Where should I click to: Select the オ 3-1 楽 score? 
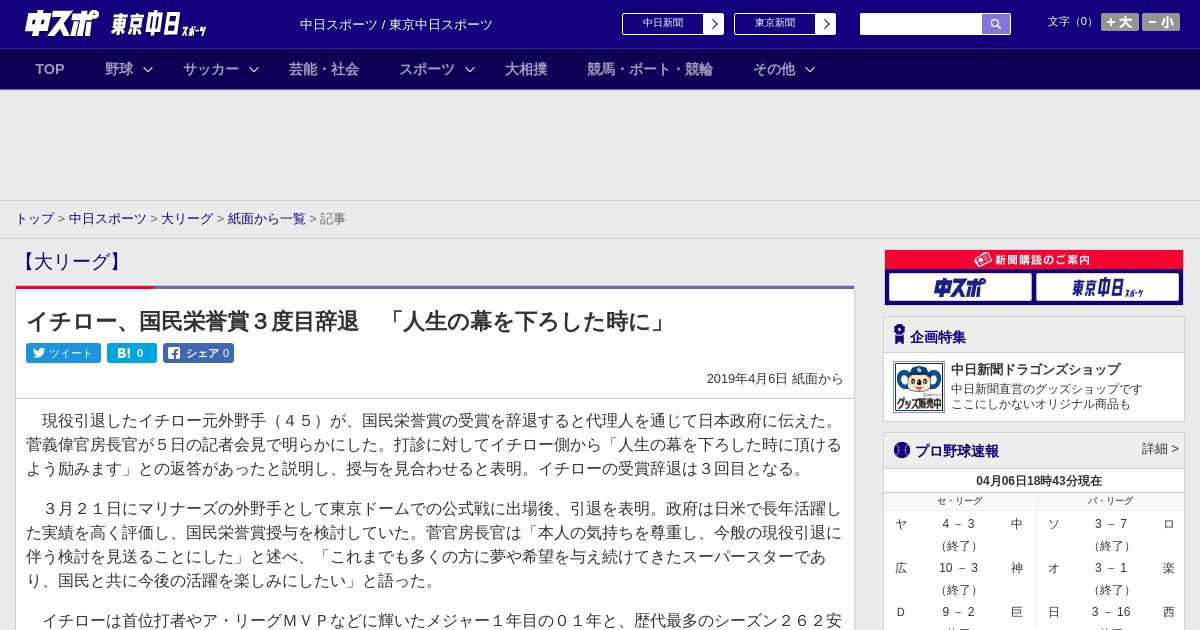click(x=1111, y=568)
